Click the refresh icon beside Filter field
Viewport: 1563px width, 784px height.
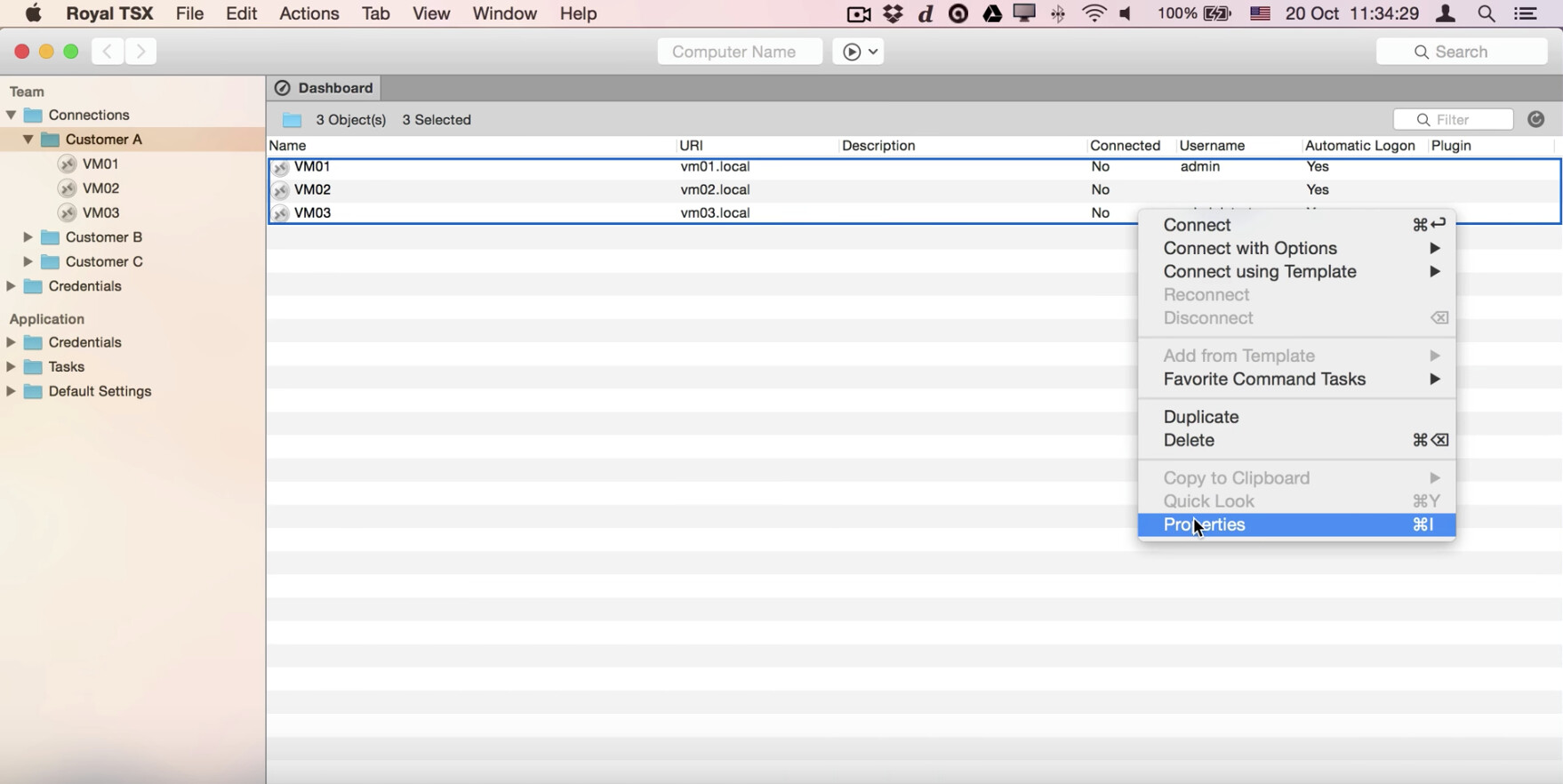(1535, 119)
